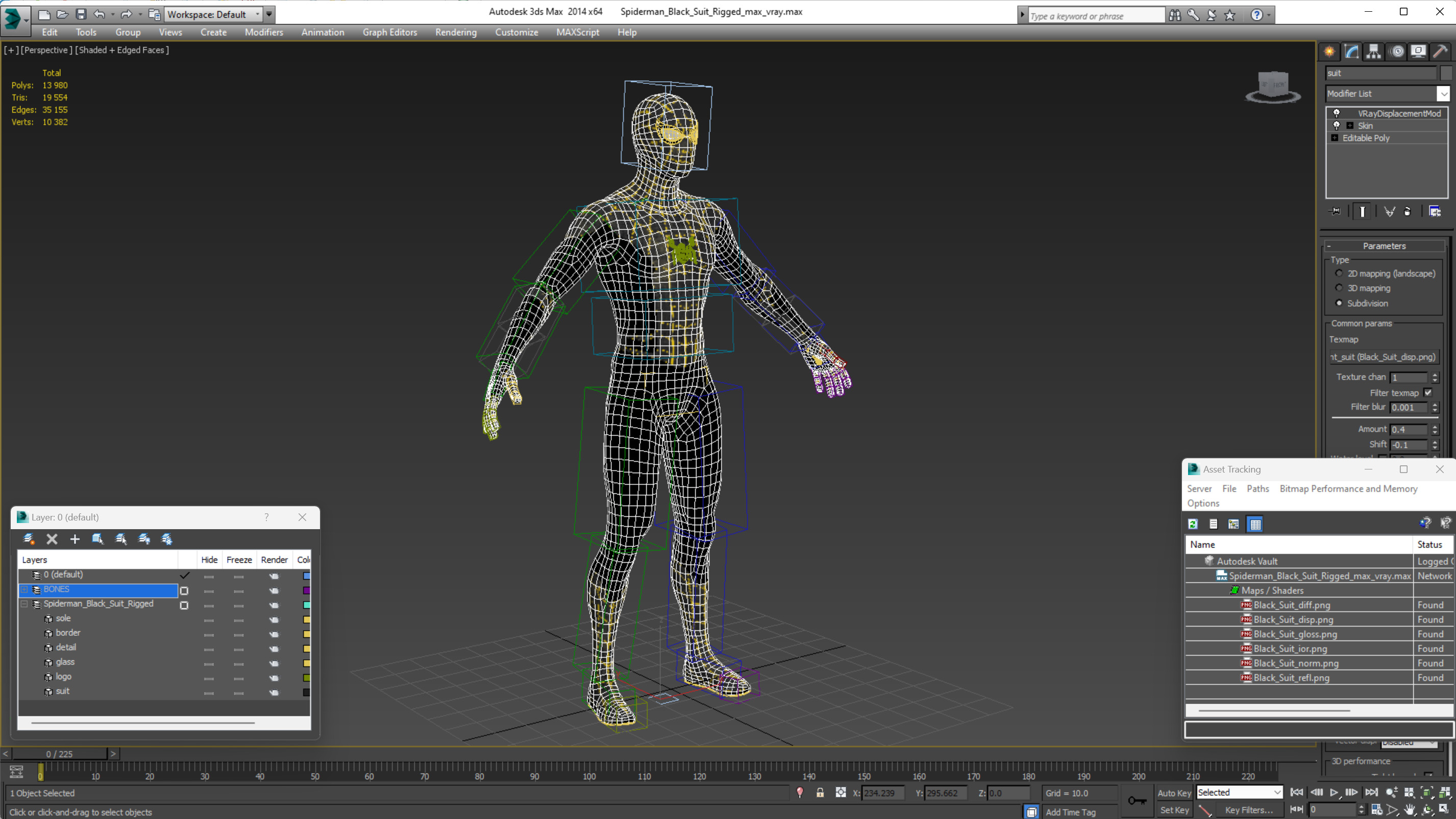Click Delete layer X icon in Layer dialog
This screenshot has width=1456, height=819.
(x=52, y=539)
